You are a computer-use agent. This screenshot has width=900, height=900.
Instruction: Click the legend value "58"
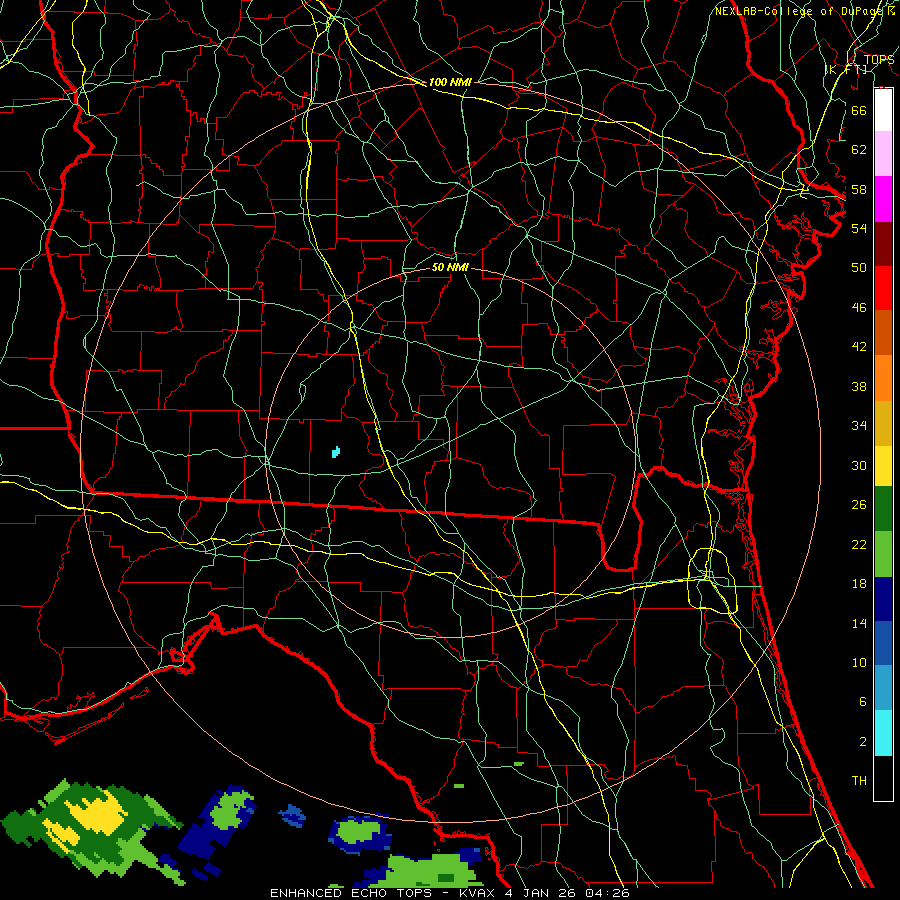click(859, 189)
